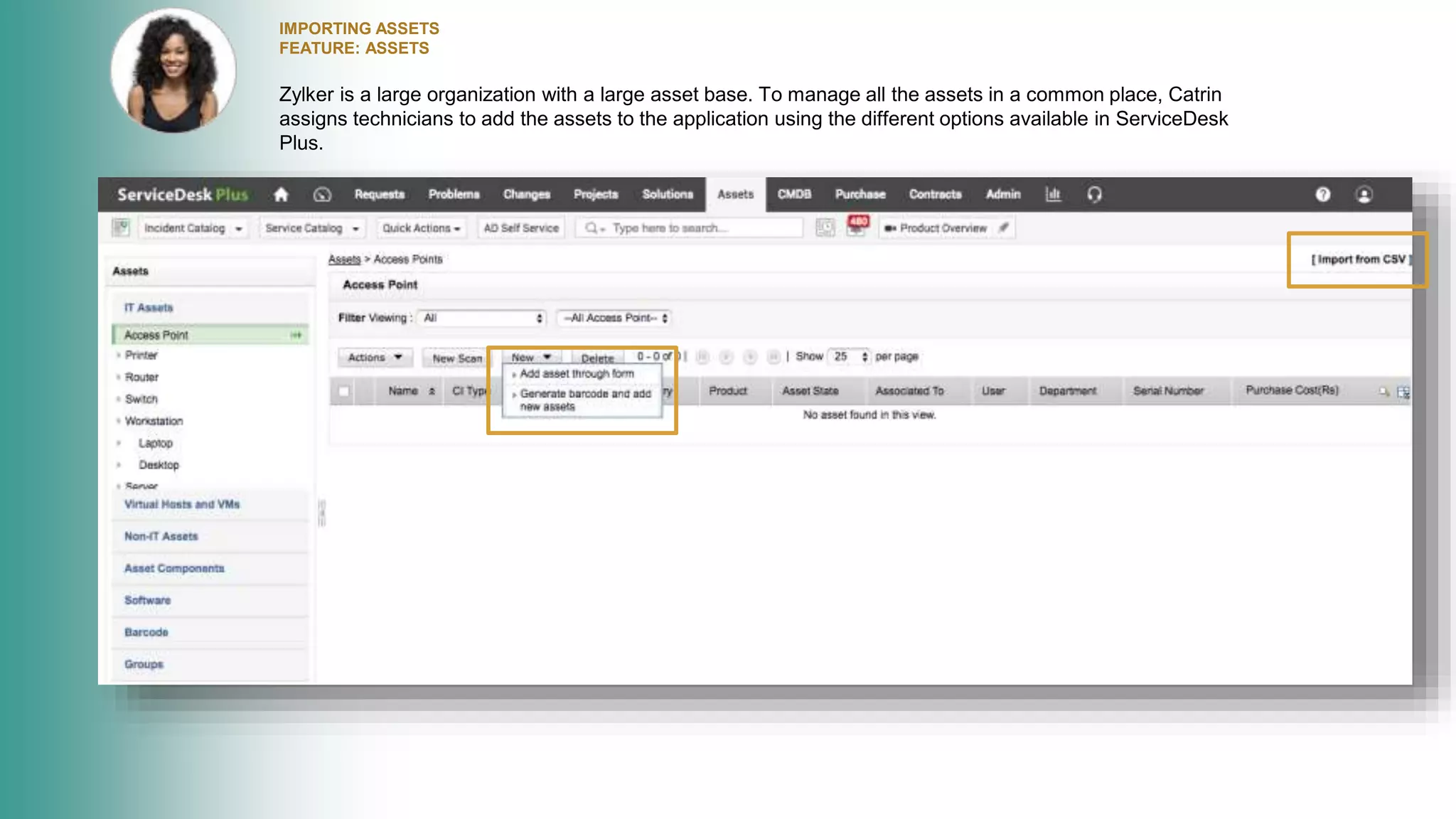Open column chooser icon in table header

(x=1403, y=391)
